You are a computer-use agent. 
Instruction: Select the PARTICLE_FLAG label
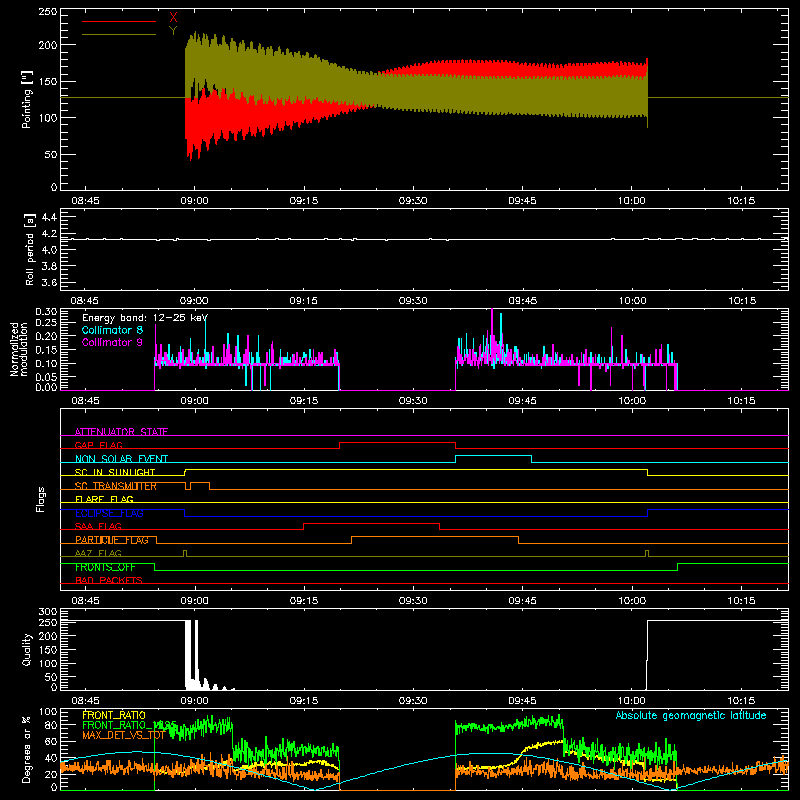112,540
